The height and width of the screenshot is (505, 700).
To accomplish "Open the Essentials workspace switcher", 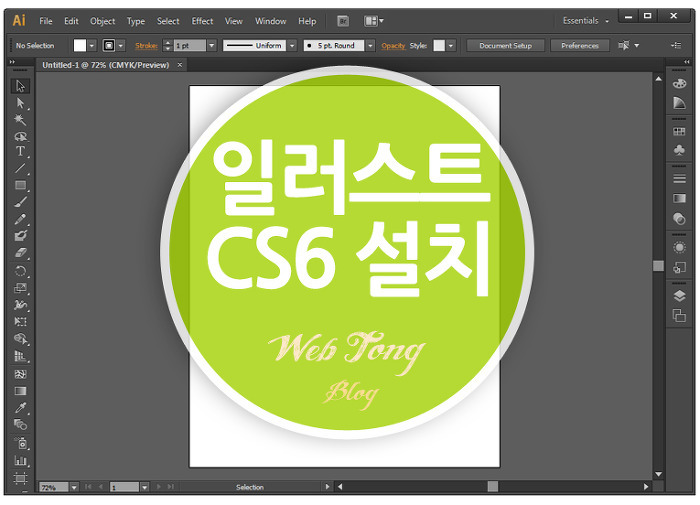I will click(585, 21).
